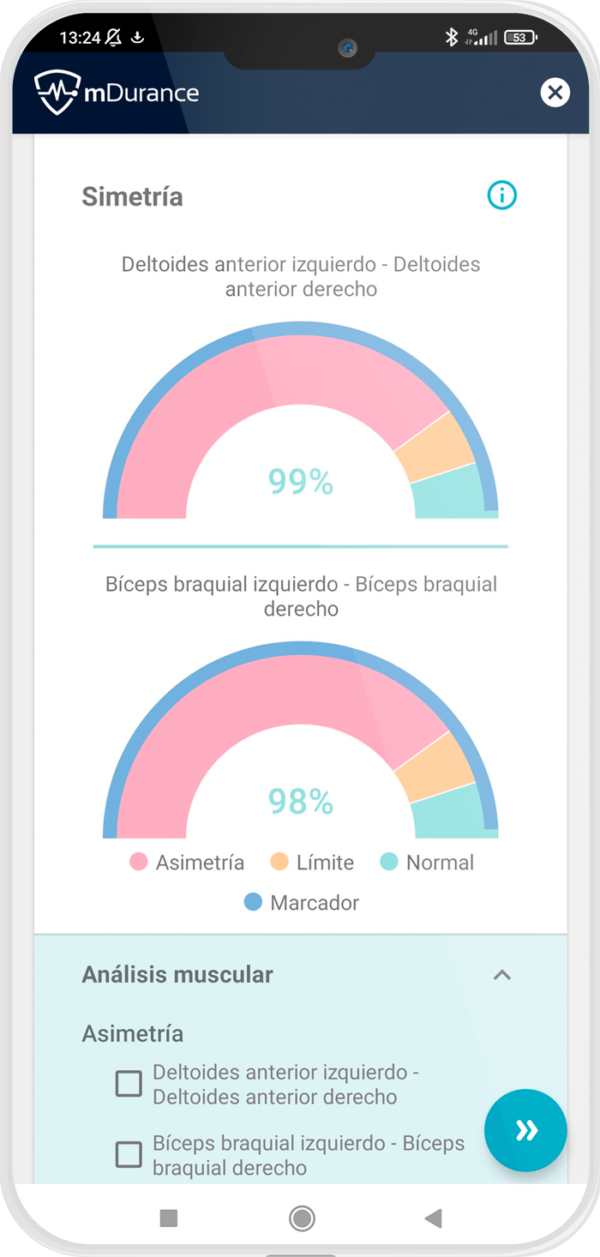
Task: Tap the 99% symmetry value
Action: 299,481
